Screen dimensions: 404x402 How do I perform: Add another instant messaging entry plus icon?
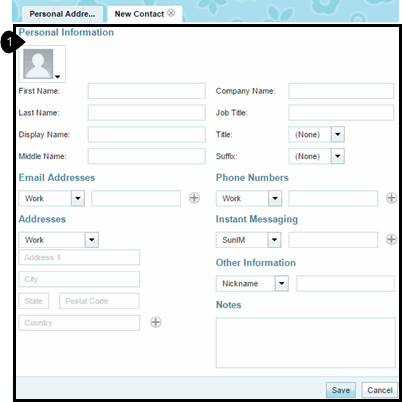[x=391, y=239]
